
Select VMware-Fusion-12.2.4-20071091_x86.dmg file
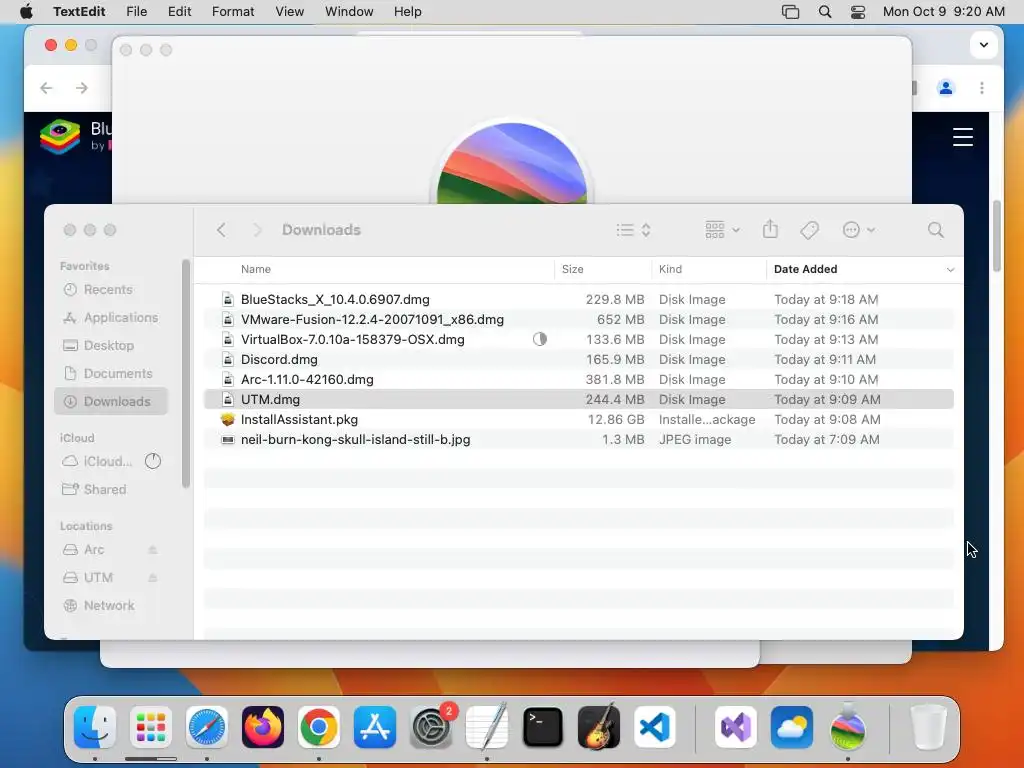579,319
